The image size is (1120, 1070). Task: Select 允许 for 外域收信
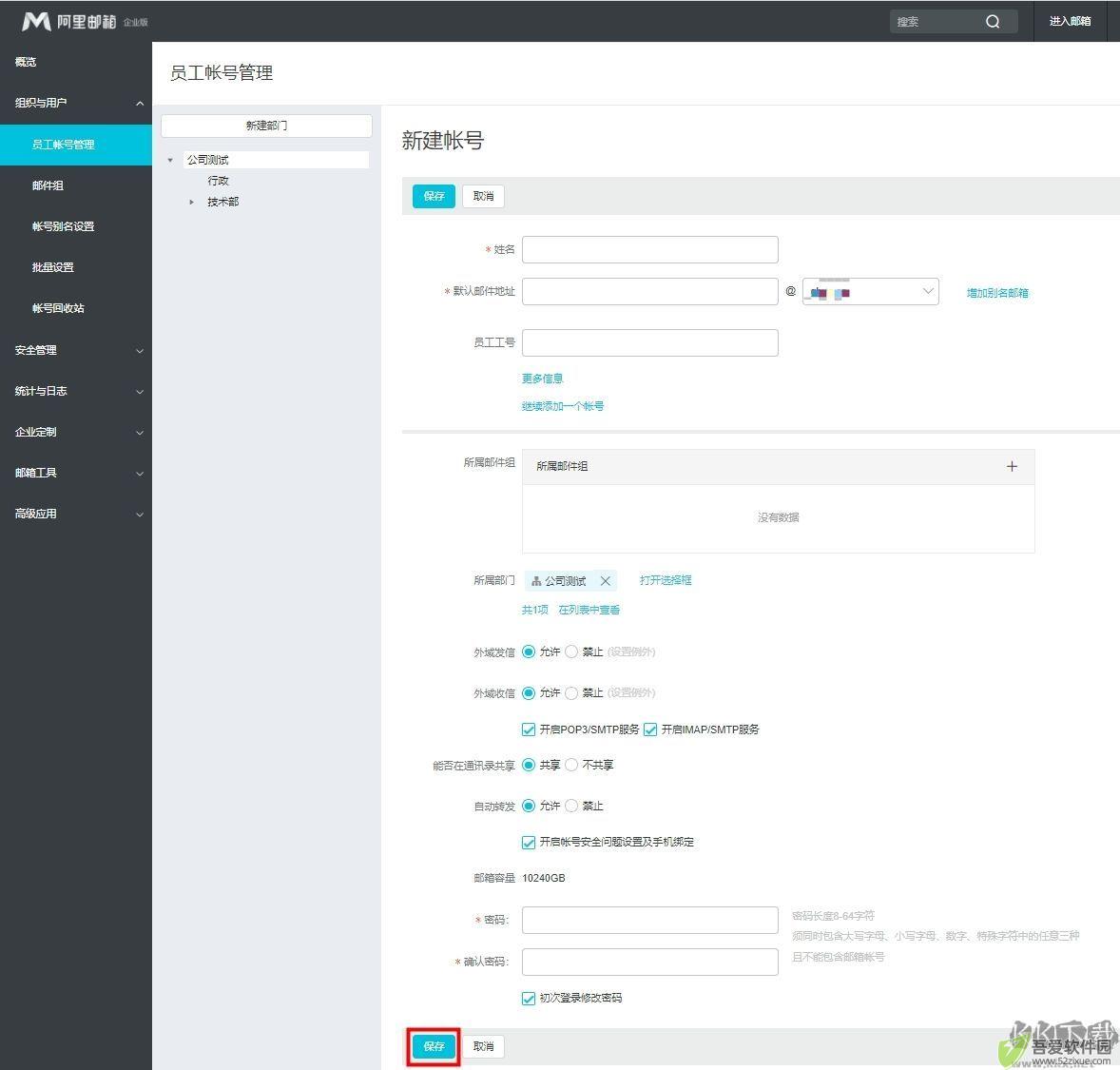click(529, 692)
